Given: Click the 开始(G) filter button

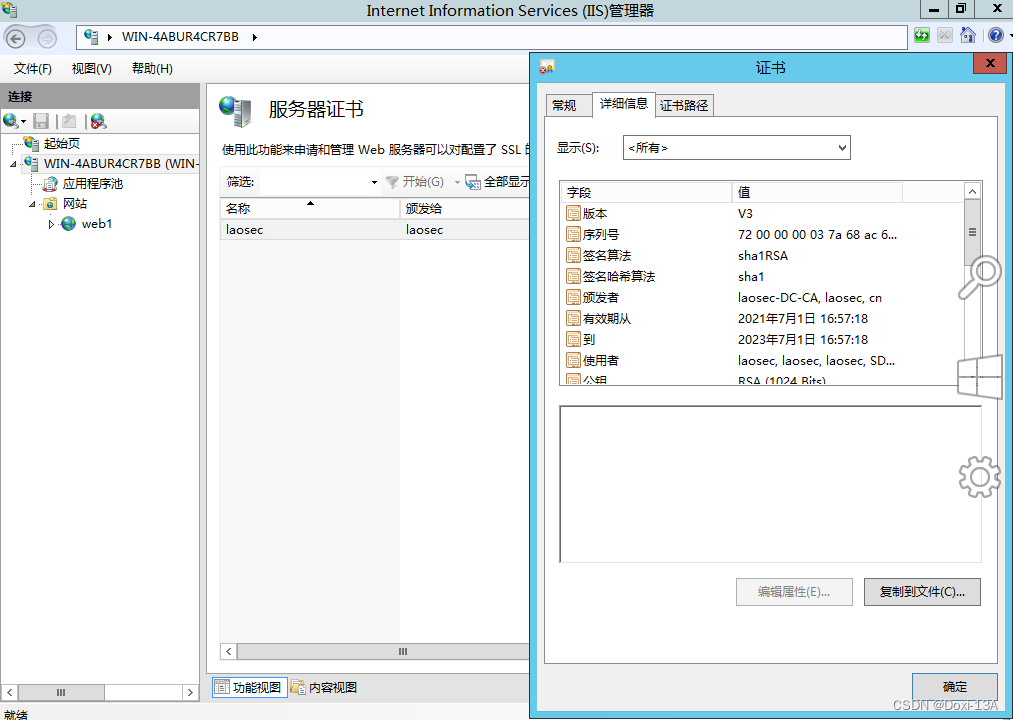Looking at the screenshot, I should (x=415, y=182).
